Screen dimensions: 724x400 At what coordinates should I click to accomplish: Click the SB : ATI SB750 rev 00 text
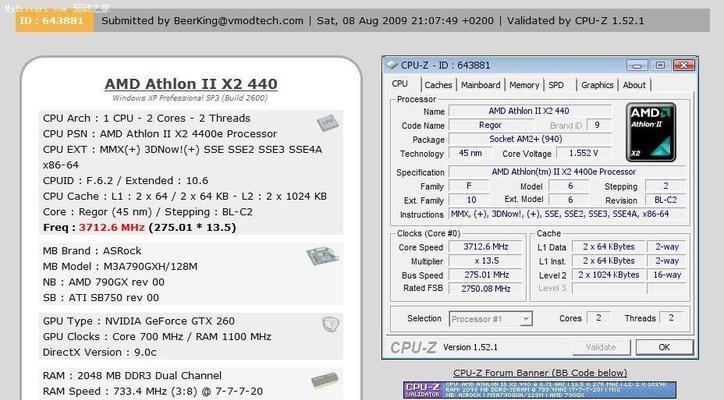click(101, 298)
